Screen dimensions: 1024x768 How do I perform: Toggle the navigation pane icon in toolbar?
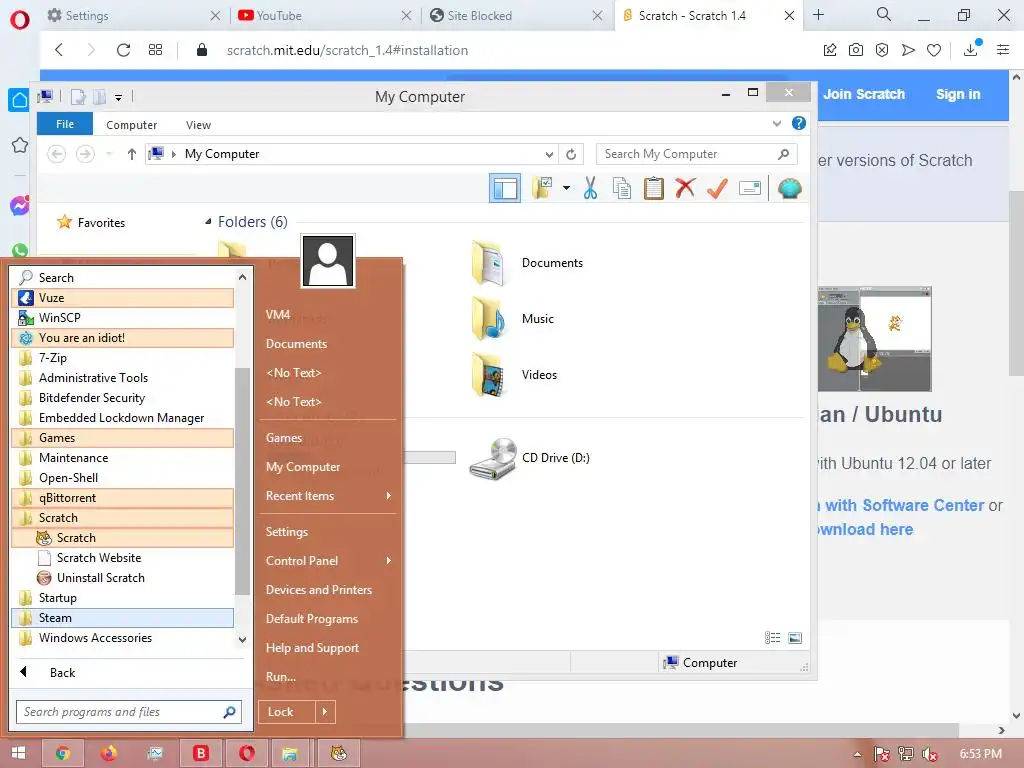tap(505, 189)
